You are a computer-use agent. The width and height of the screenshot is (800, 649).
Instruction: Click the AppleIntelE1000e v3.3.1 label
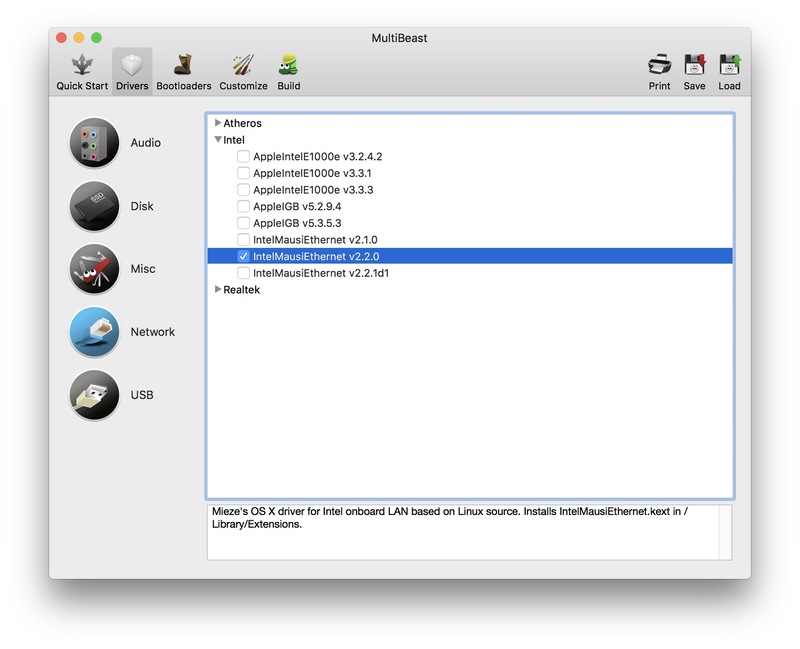312,173
